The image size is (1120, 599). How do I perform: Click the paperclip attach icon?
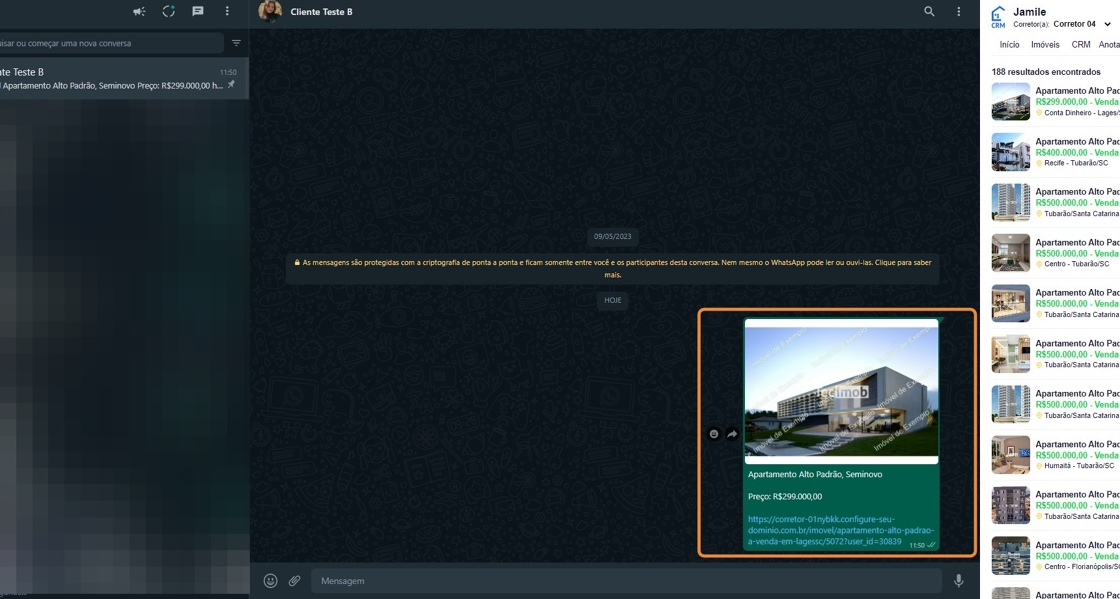pos(294,580)
